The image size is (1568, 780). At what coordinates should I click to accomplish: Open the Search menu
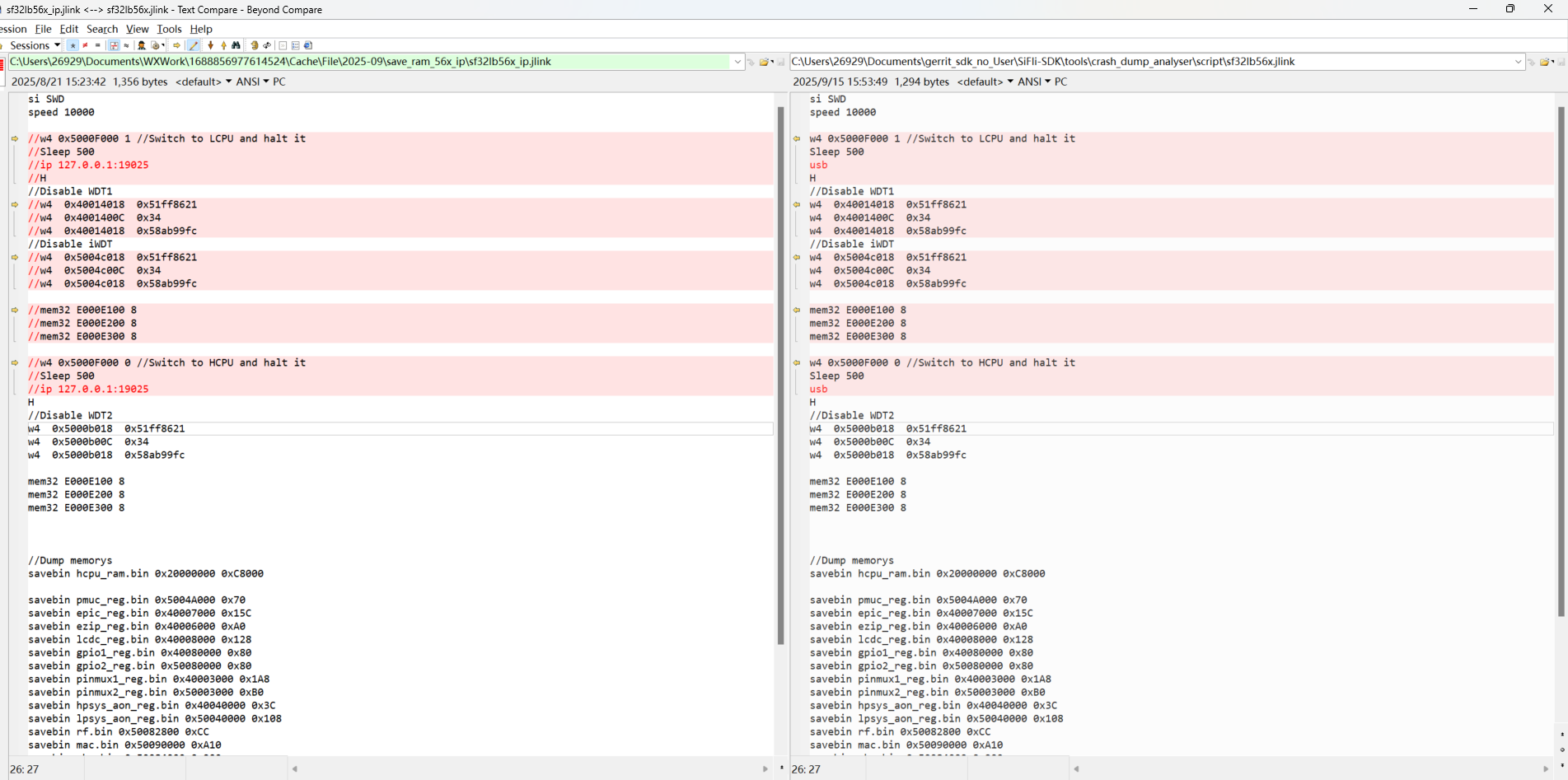coord(102,29)
